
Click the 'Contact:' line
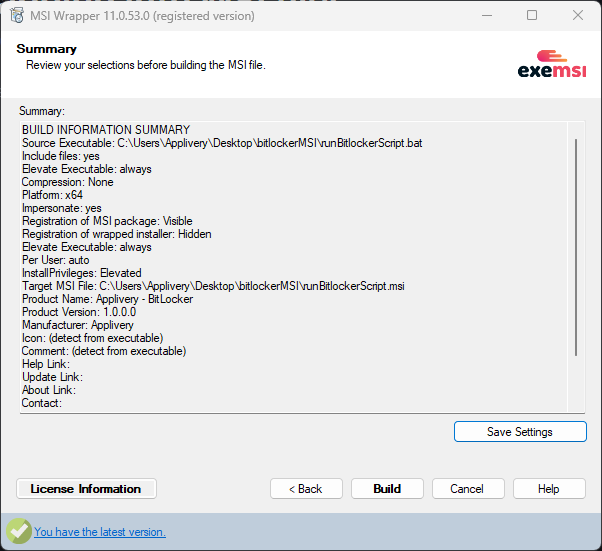click(41, 403)
